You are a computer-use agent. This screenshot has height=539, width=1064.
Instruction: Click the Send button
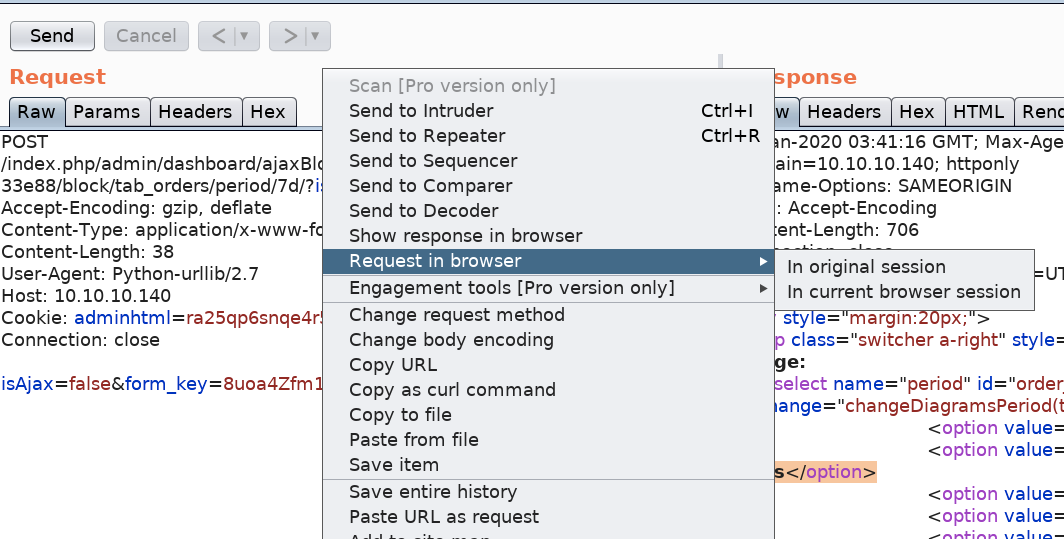[52, 36]
